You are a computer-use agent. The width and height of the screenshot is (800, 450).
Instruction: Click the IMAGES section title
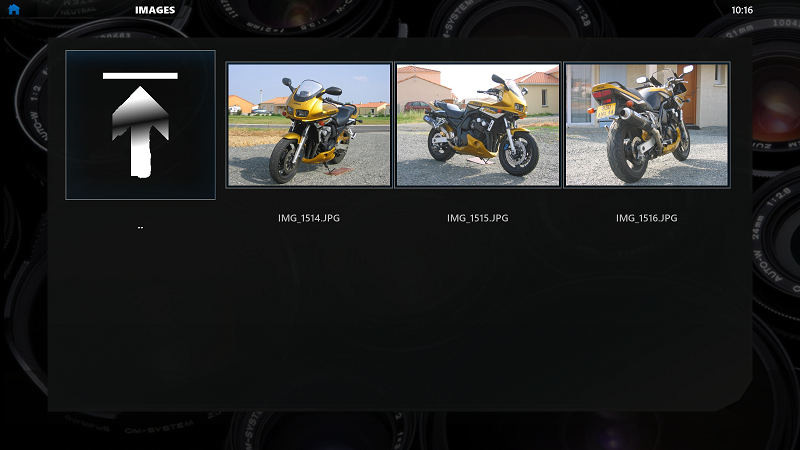(155, 10)
